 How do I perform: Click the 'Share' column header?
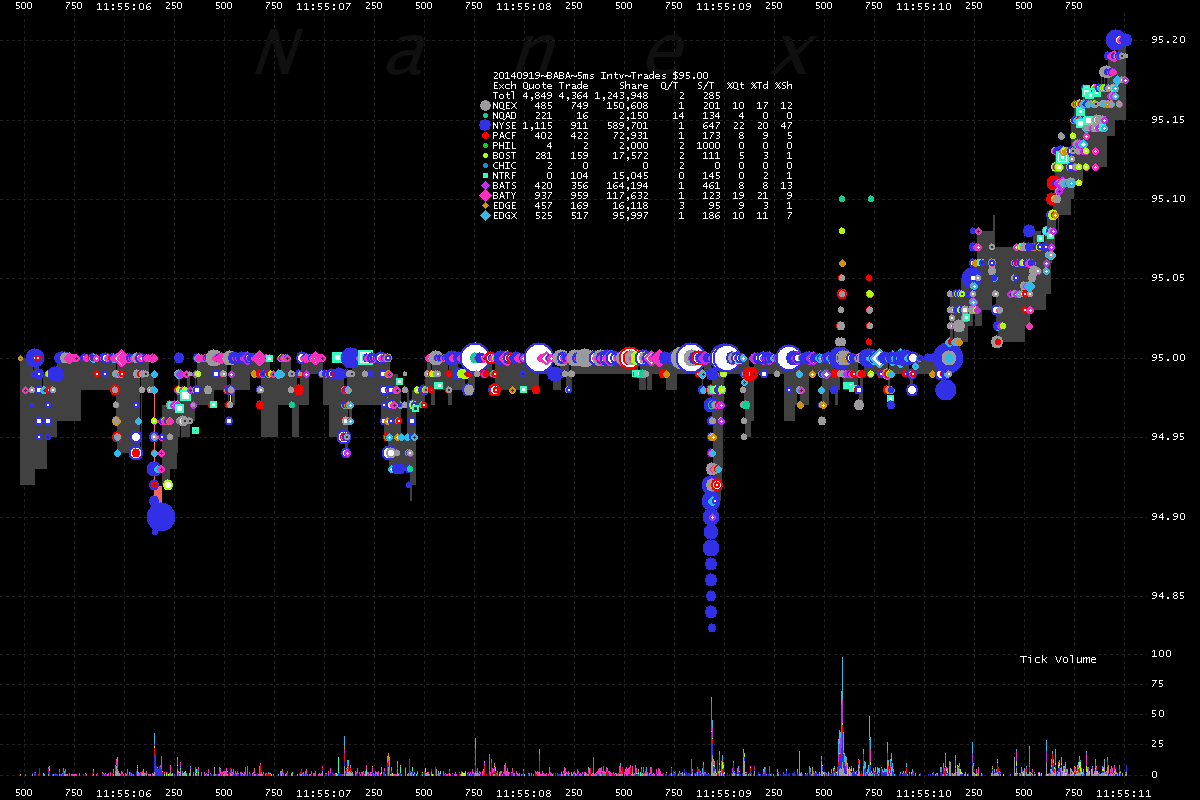pos(634,85)
